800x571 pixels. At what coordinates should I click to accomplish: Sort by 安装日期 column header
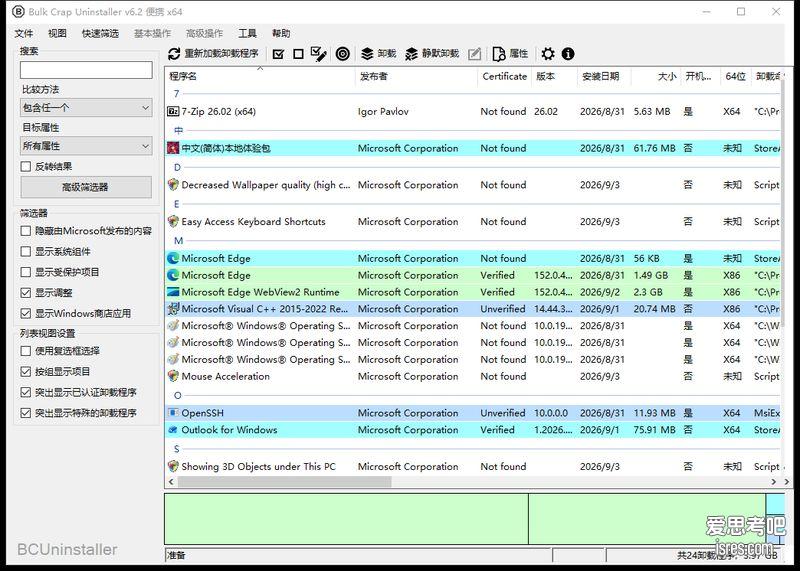click(604, 77)
